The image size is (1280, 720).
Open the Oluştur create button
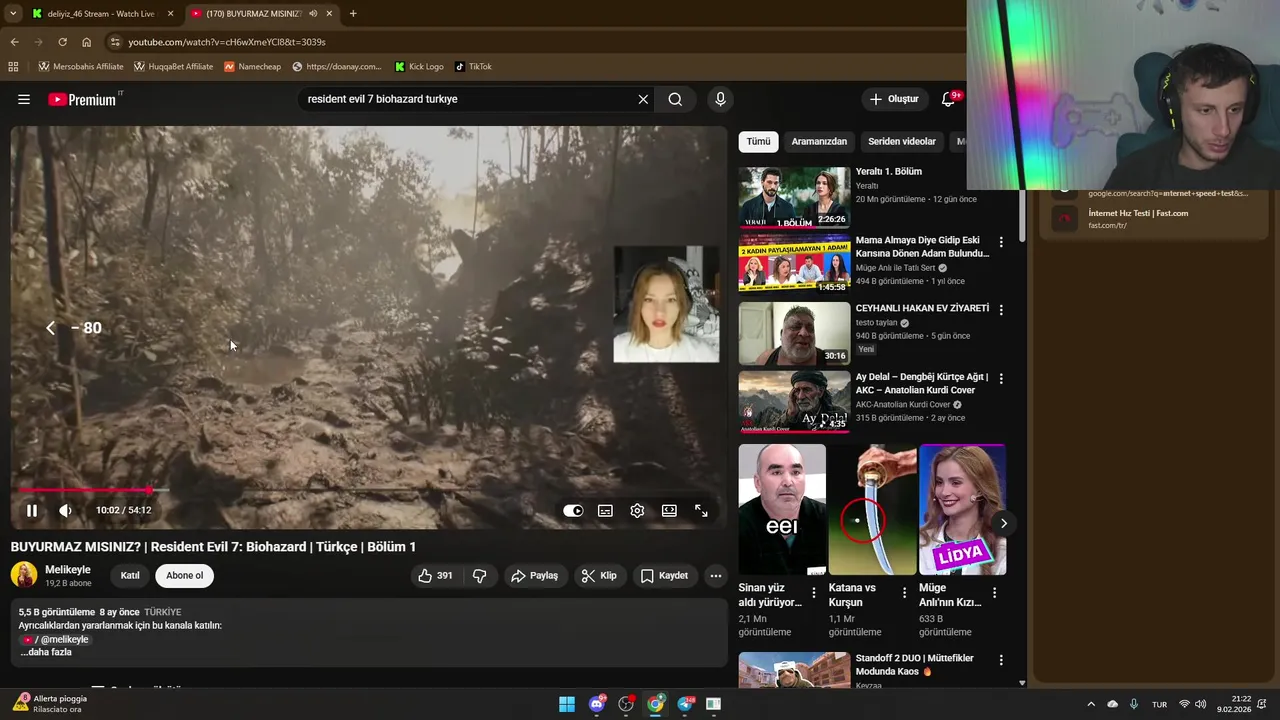[x=894, y=99]
